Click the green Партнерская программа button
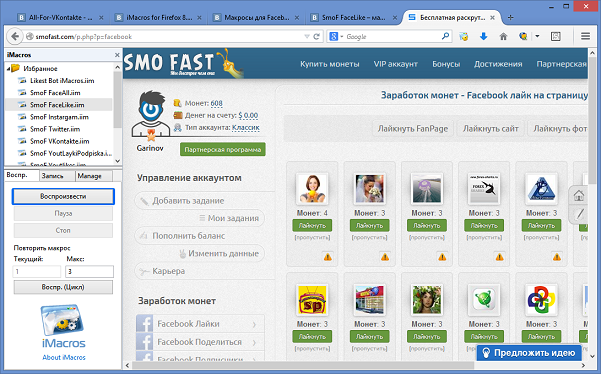 [x=223, y=149]
